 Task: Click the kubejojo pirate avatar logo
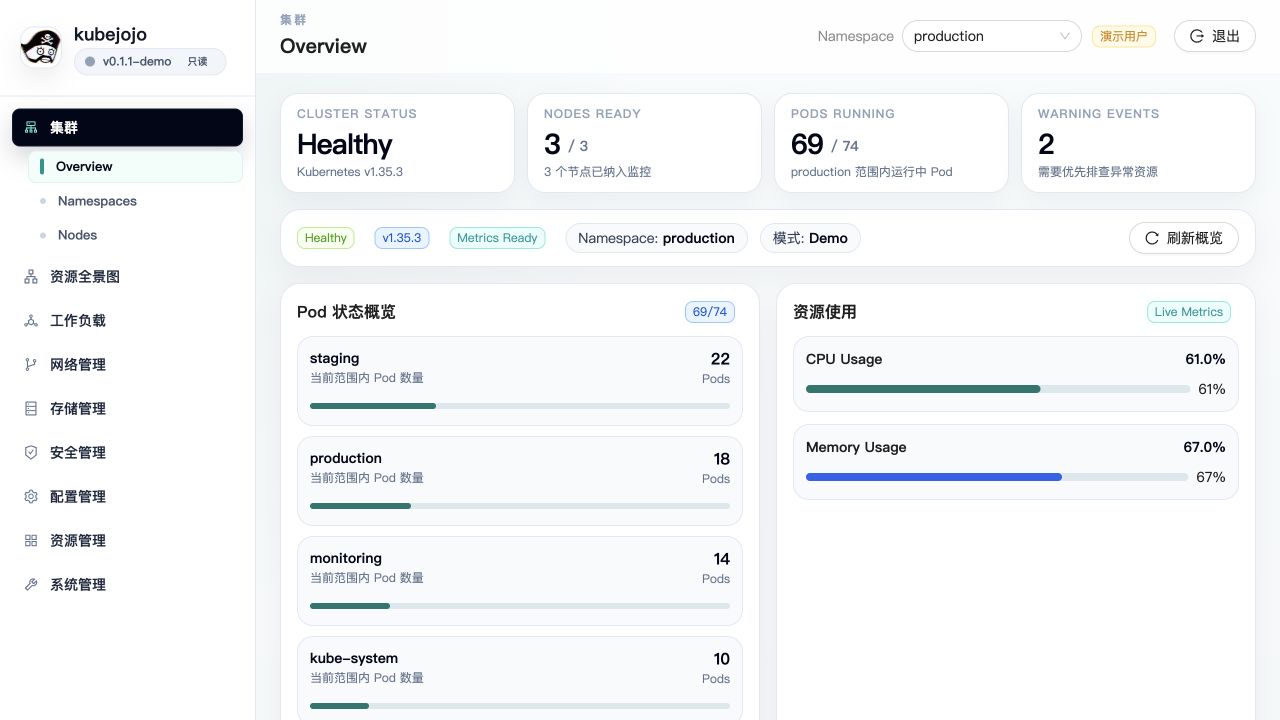(x=42, y=47)
